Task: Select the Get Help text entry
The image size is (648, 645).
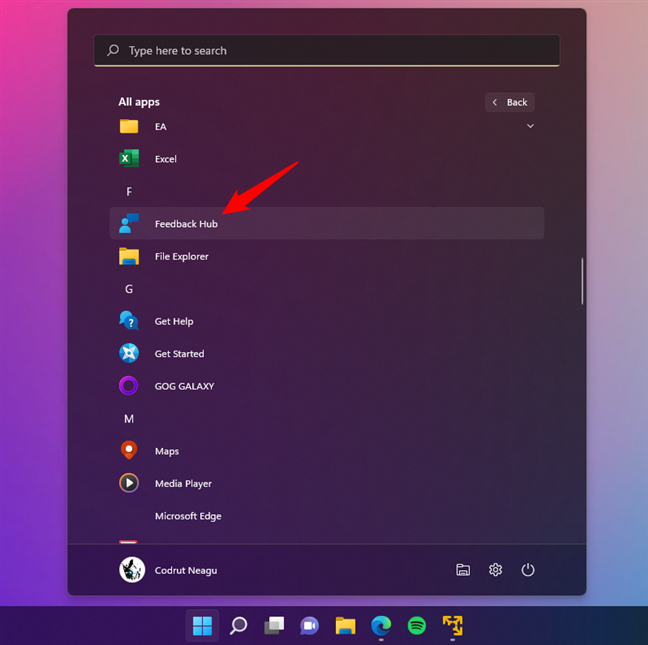Action: (174, 321)
